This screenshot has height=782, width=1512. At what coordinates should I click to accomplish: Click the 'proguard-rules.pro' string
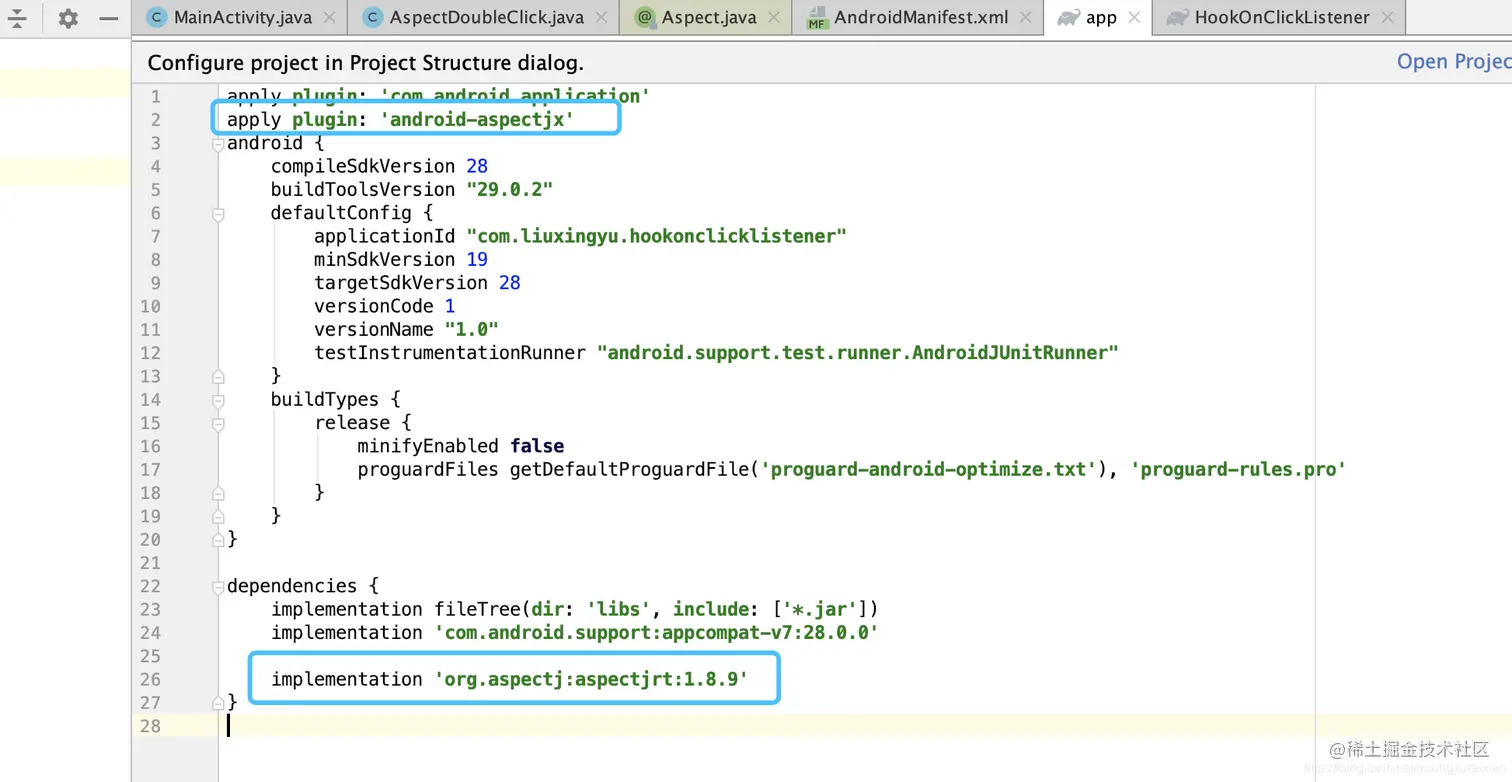pos(1238,469)
